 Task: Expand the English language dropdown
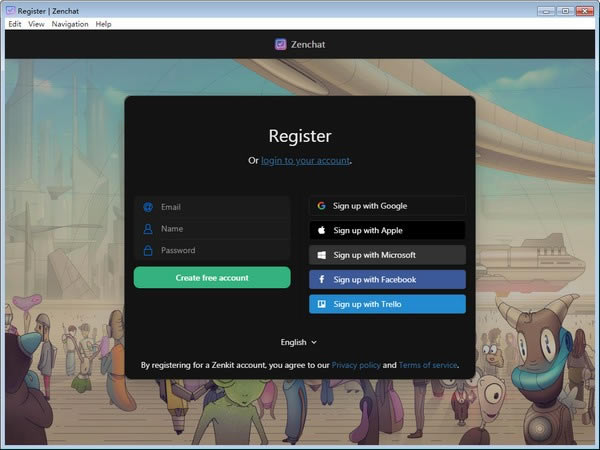(x=298, y=342)
